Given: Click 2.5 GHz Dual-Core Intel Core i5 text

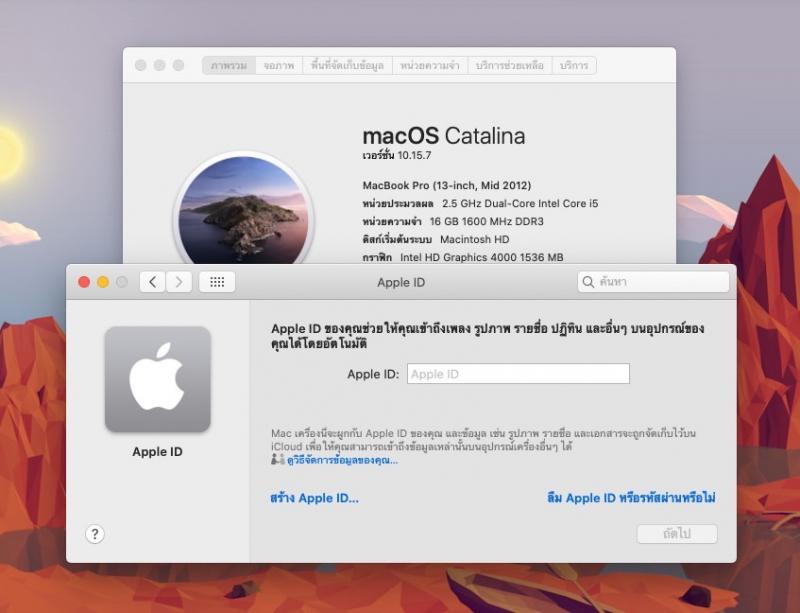Looking at the screenshot, I should [x=520, y=203].
